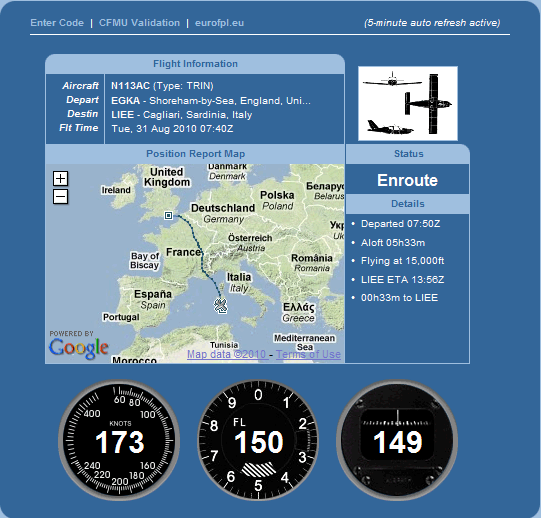The image size is (541, 518).
Task: Select the Position Report Map header
Action: point(195,154)
